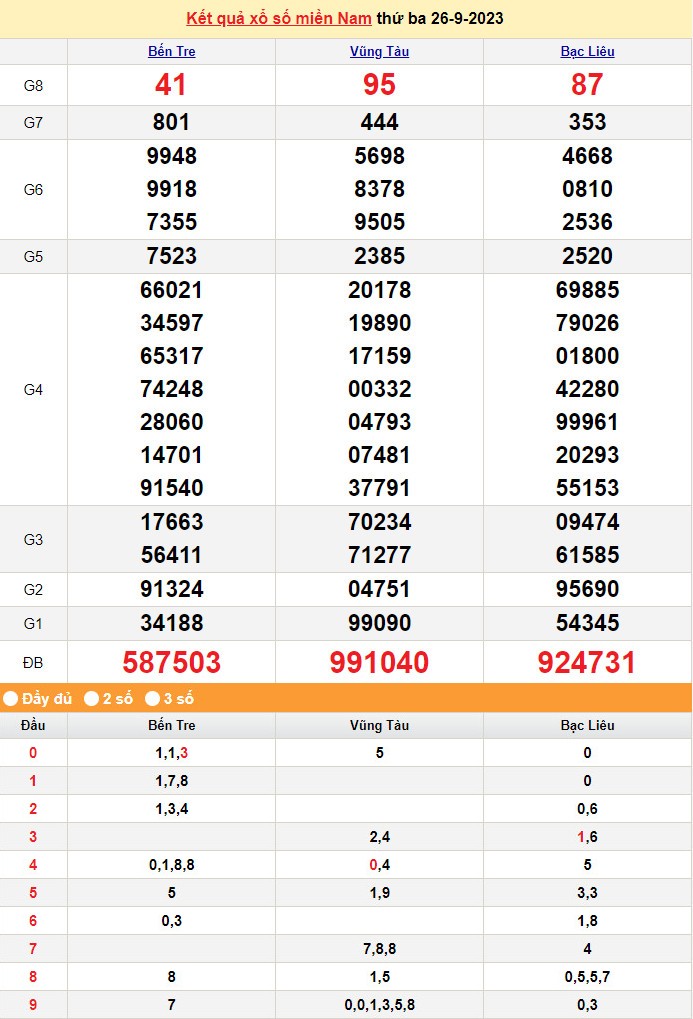
Task: Open the Bạc Liêu province link
Action: click(587, 52)
